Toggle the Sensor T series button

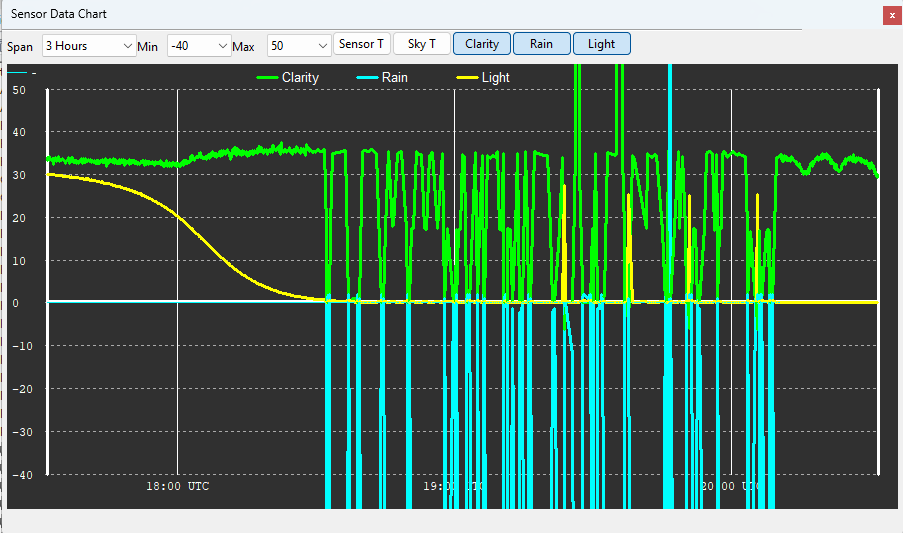[x=362, y=44]
